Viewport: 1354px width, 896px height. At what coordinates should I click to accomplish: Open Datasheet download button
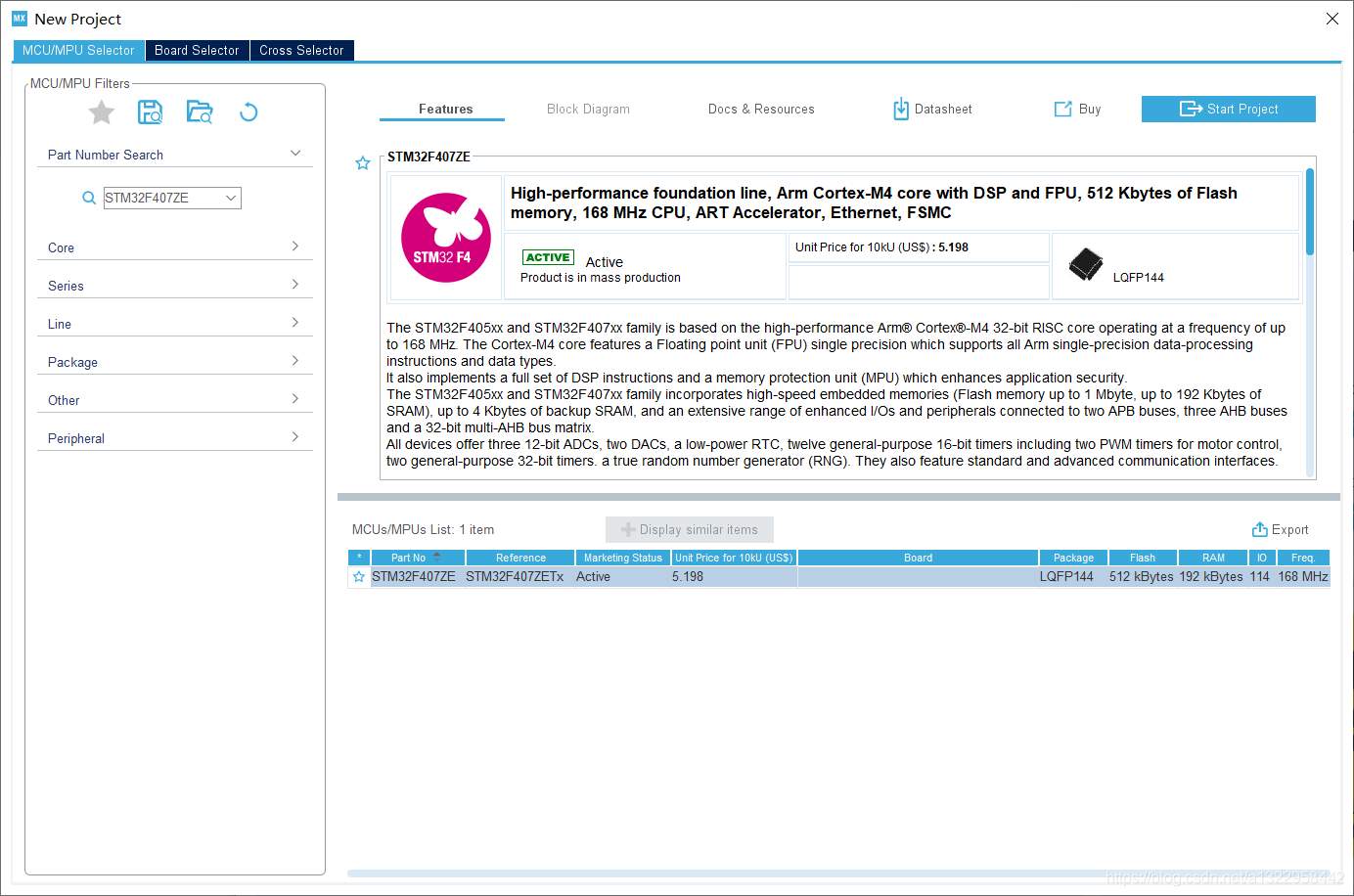932,109
